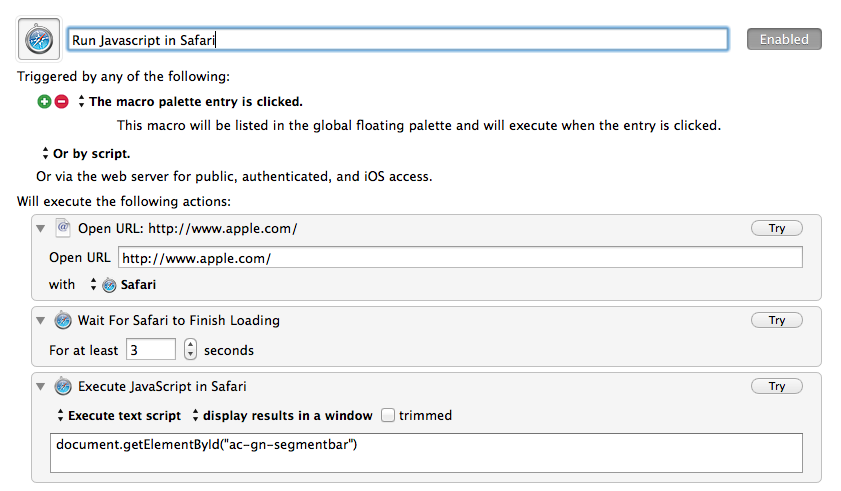Click the Open URL action icon
Image resolution: width=841 pixels, height=491 pixels.
(x=63, y=228)
